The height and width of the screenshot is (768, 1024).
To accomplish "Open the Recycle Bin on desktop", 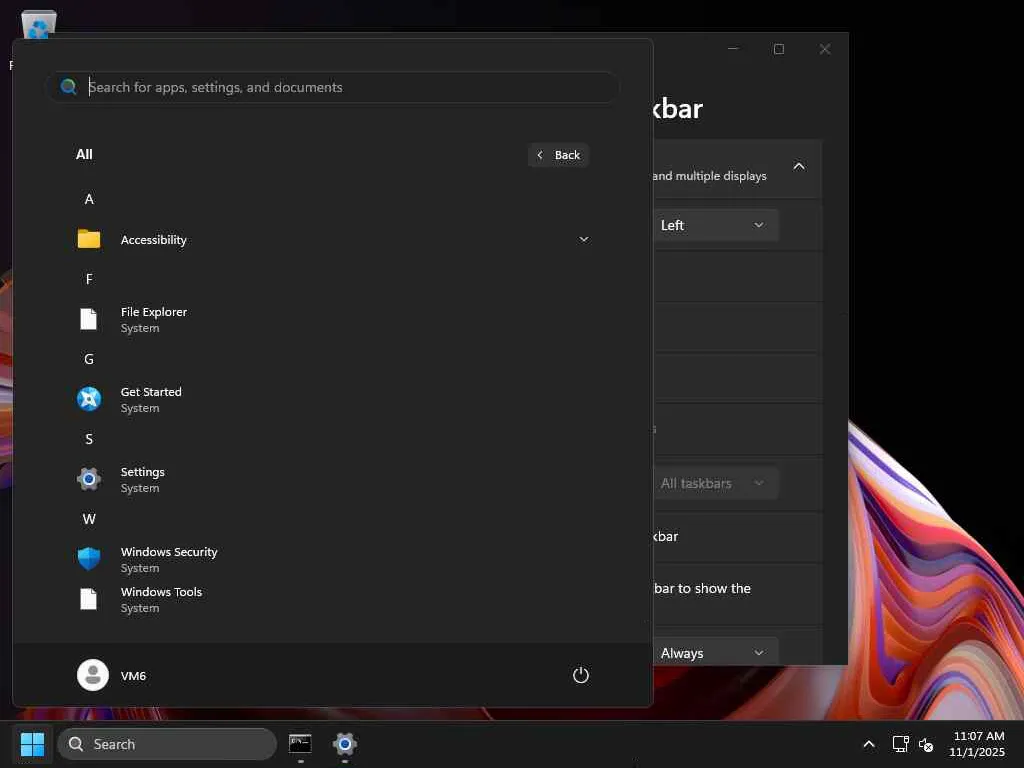I will click(39, 25).
